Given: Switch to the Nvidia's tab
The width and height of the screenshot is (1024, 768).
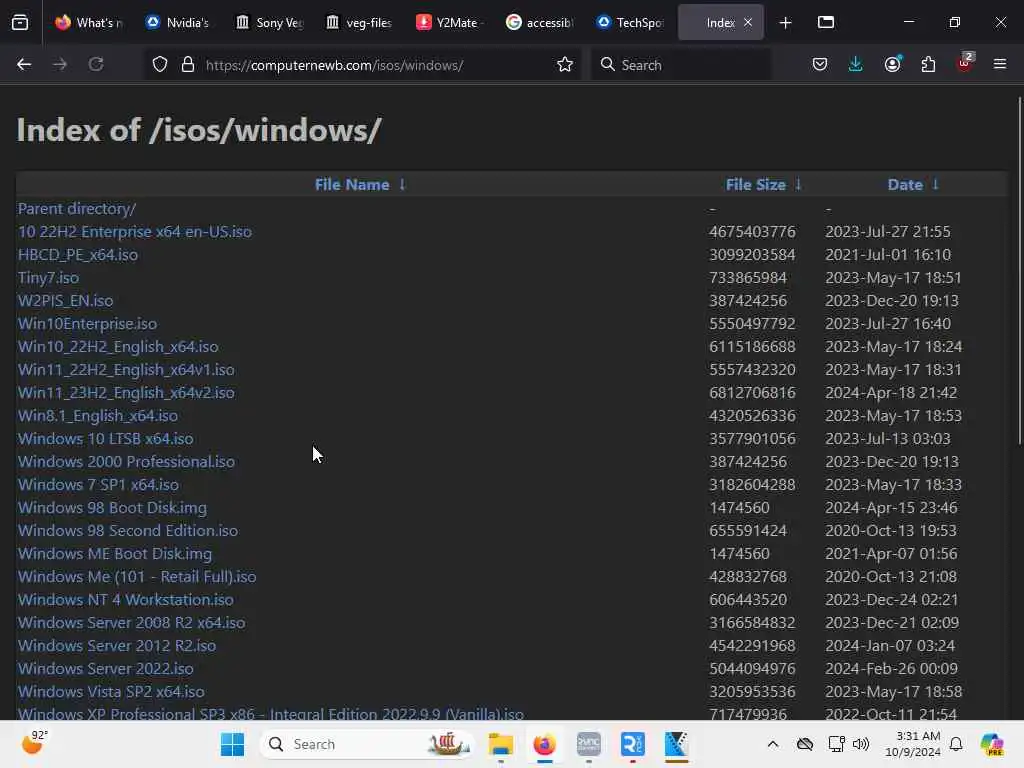Looking at the screenshot, I should coord(178,23).
